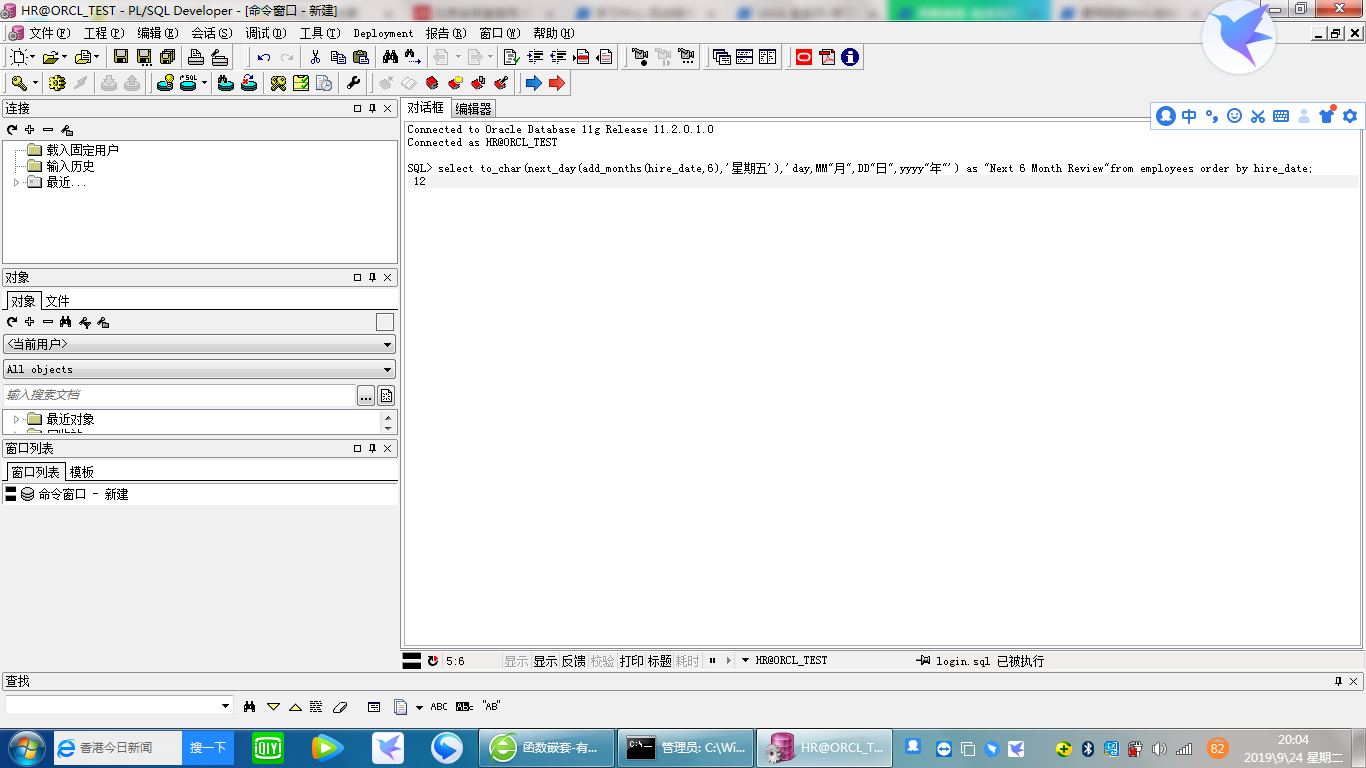The width and height of the screenshot is (1366, 768).
Task: Expand the 最近... tree node
Action: (17, 182)
